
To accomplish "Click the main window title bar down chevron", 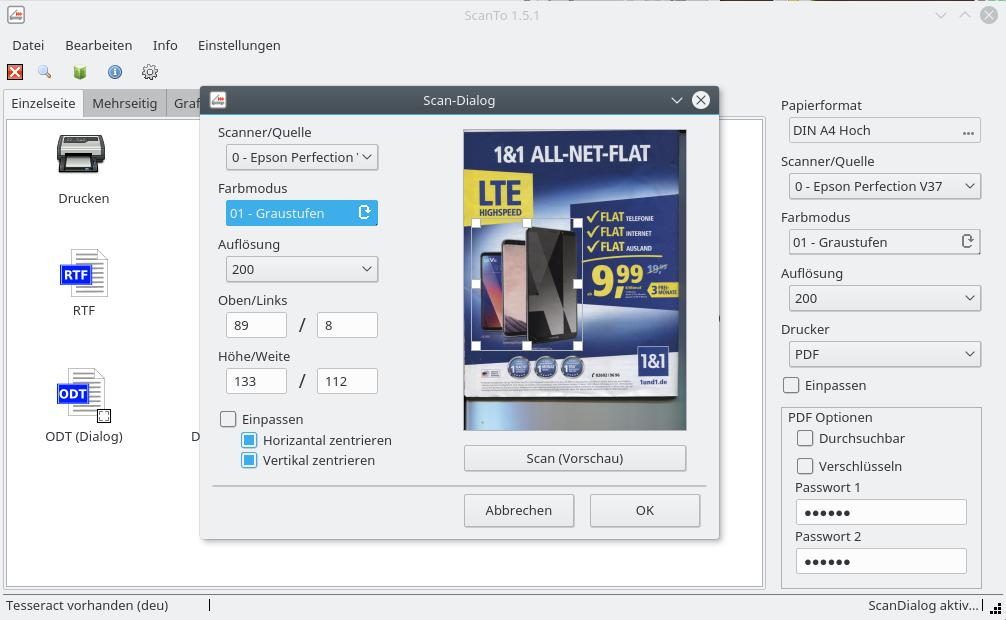I will tap(941, 15).
